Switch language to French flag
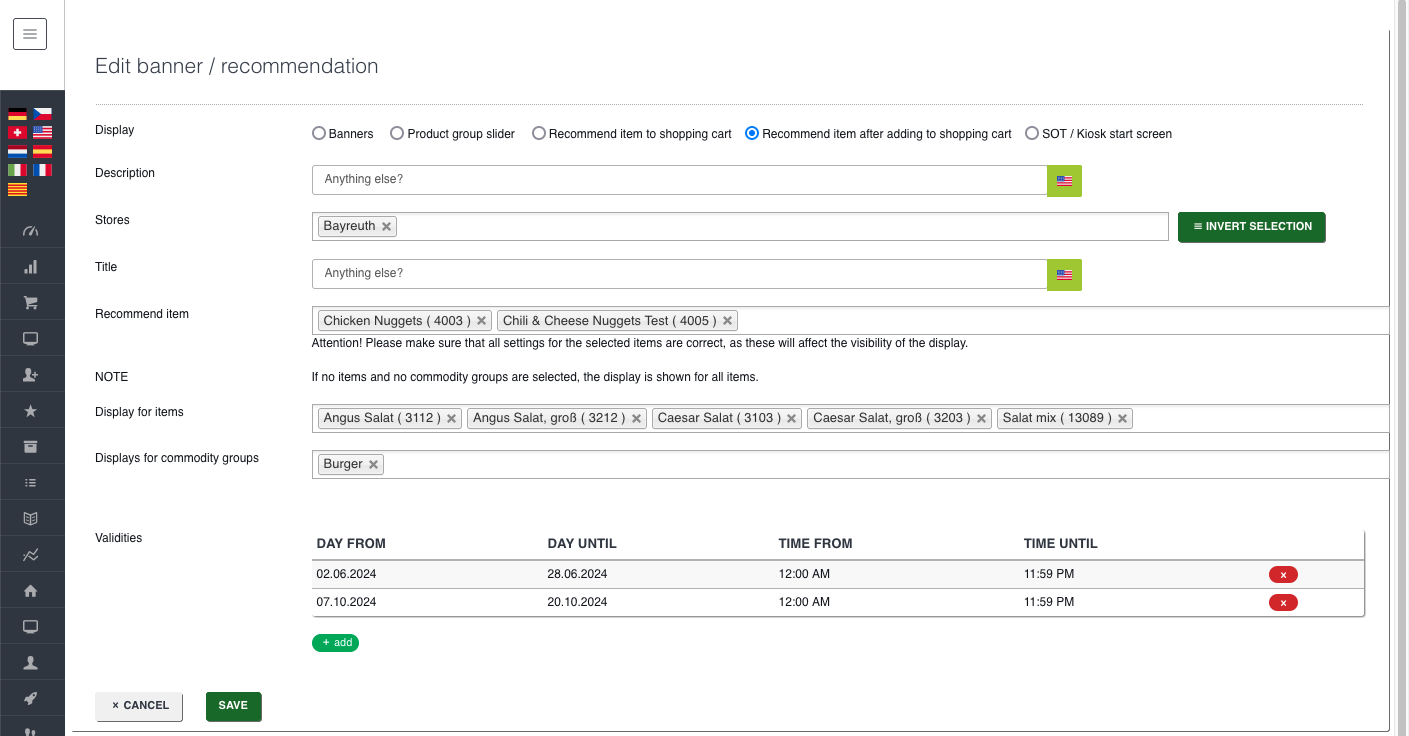 pyautogui.click(x=42, y=171)
